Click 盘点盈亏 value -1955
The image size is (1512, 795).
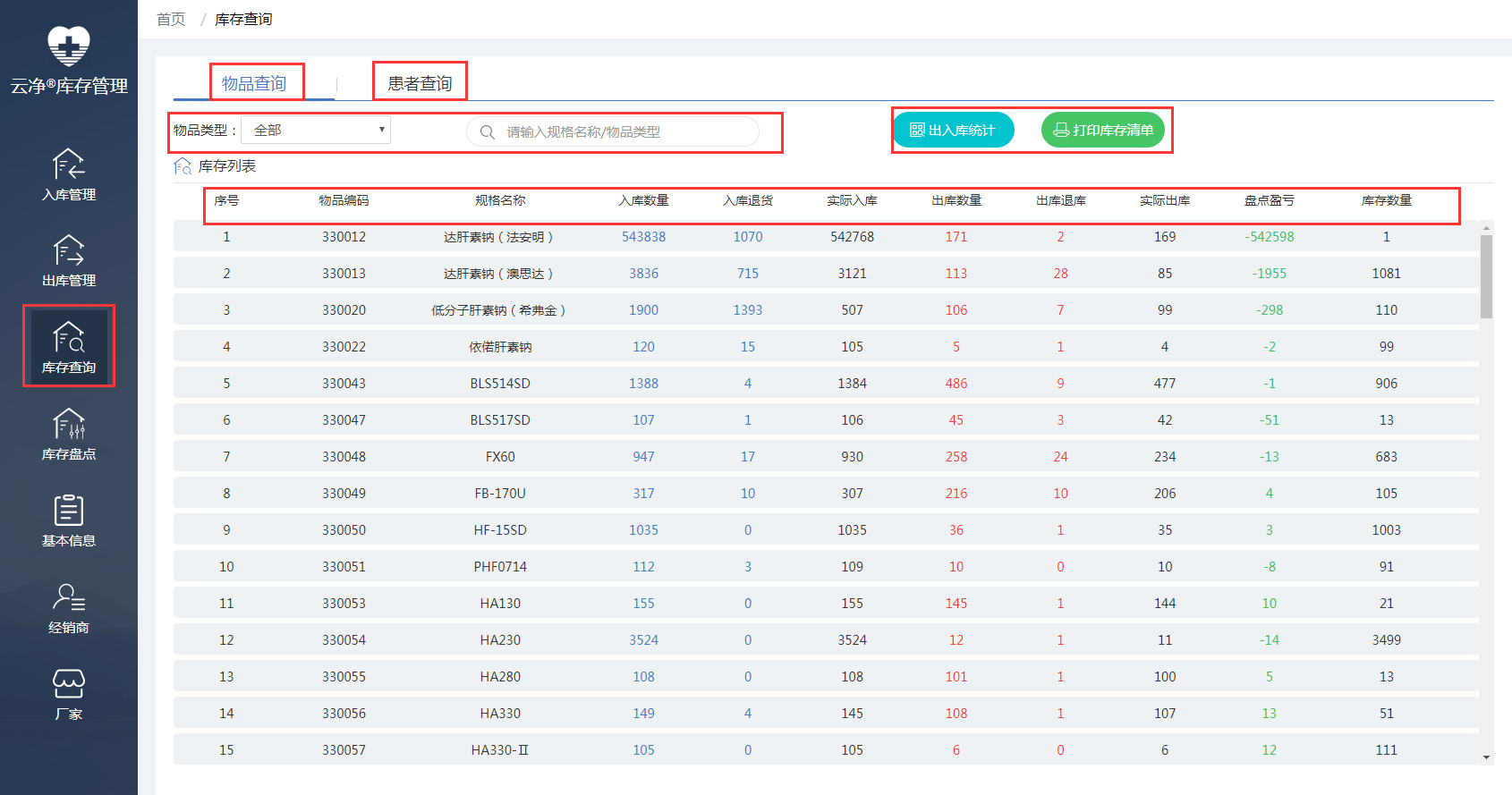pyautogui.click(x=1269, y=274)
